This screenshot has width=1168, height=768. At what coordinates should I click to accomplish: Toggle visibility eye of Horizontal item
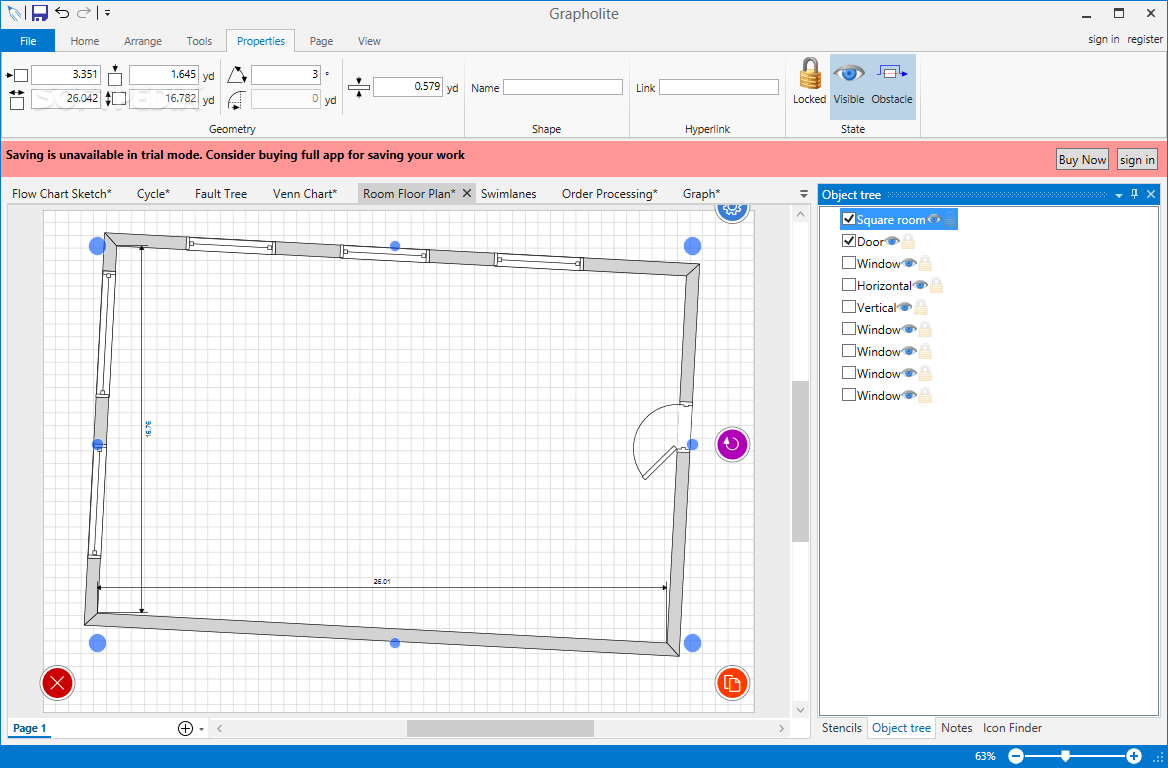pos(920,285)
